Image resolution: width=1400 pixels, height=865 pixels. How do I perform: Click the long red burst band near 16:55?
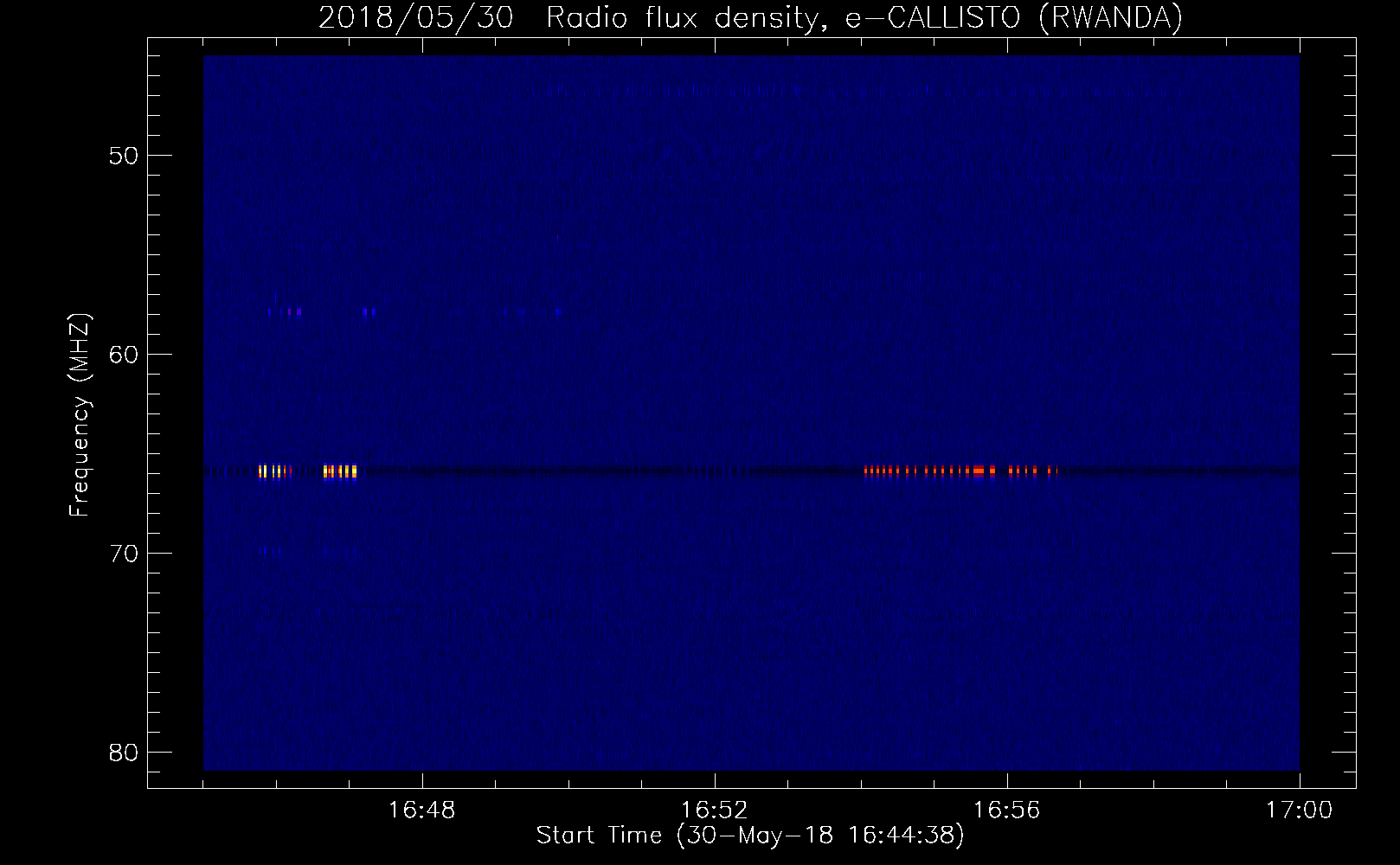[960, 471]
